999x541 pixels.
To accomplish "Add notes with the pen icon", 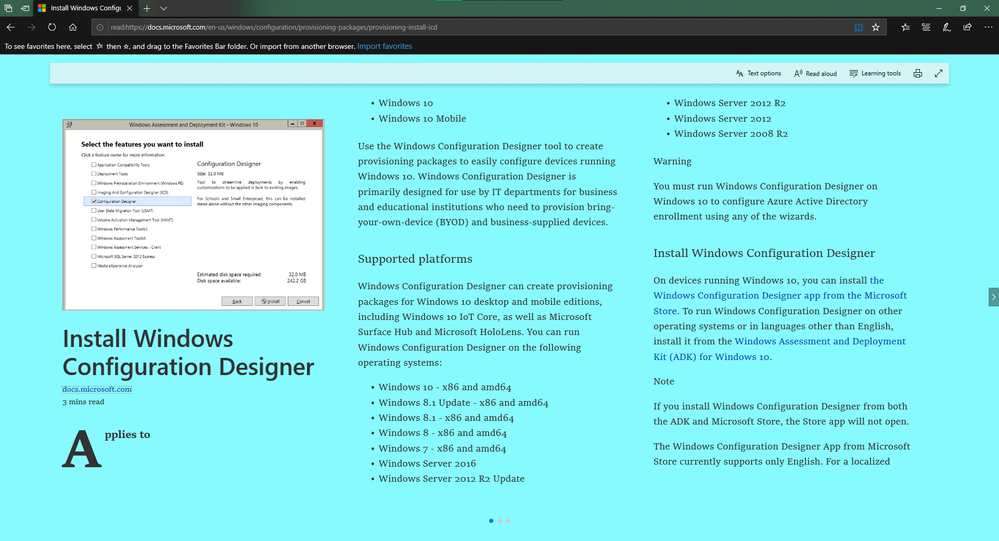I will click(947, 27).
